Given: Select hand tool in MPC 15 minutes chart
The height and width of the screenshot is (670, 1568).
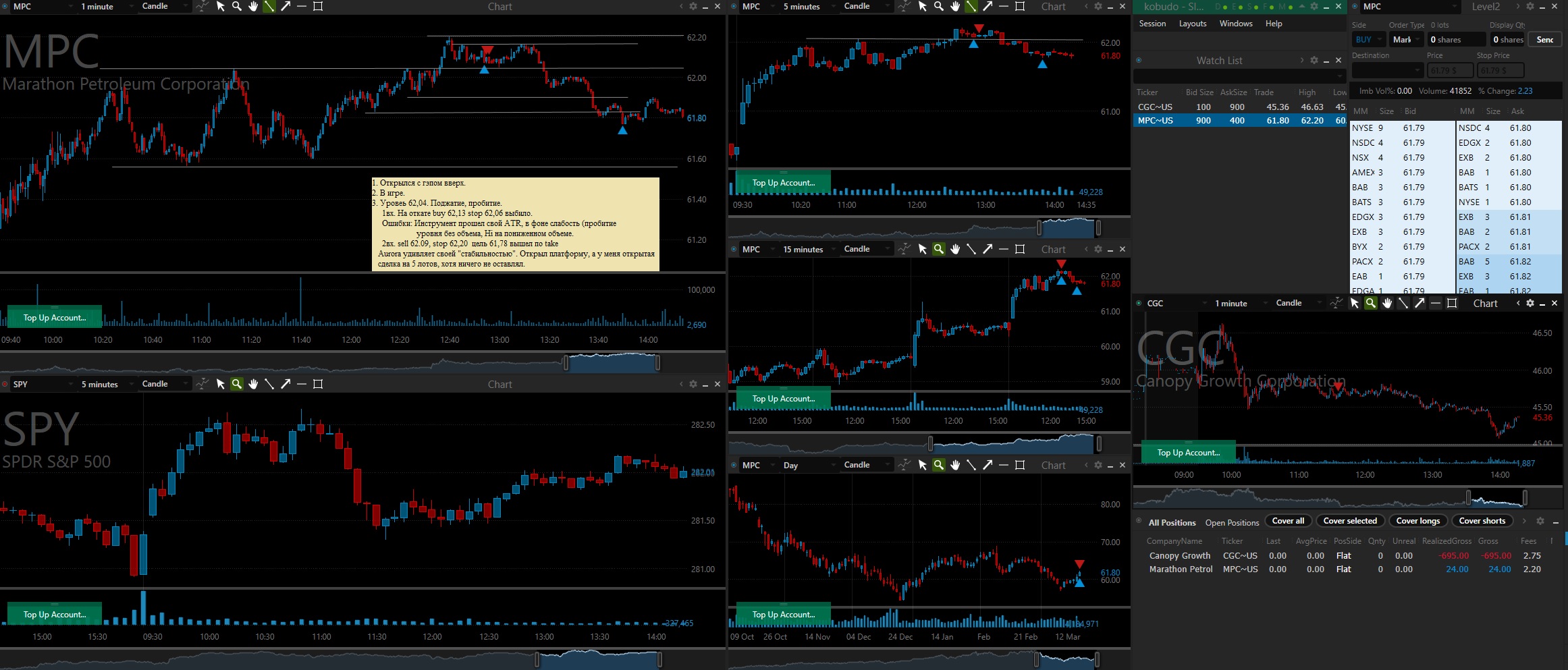Looking at the screenshot, I should [955, 249].
